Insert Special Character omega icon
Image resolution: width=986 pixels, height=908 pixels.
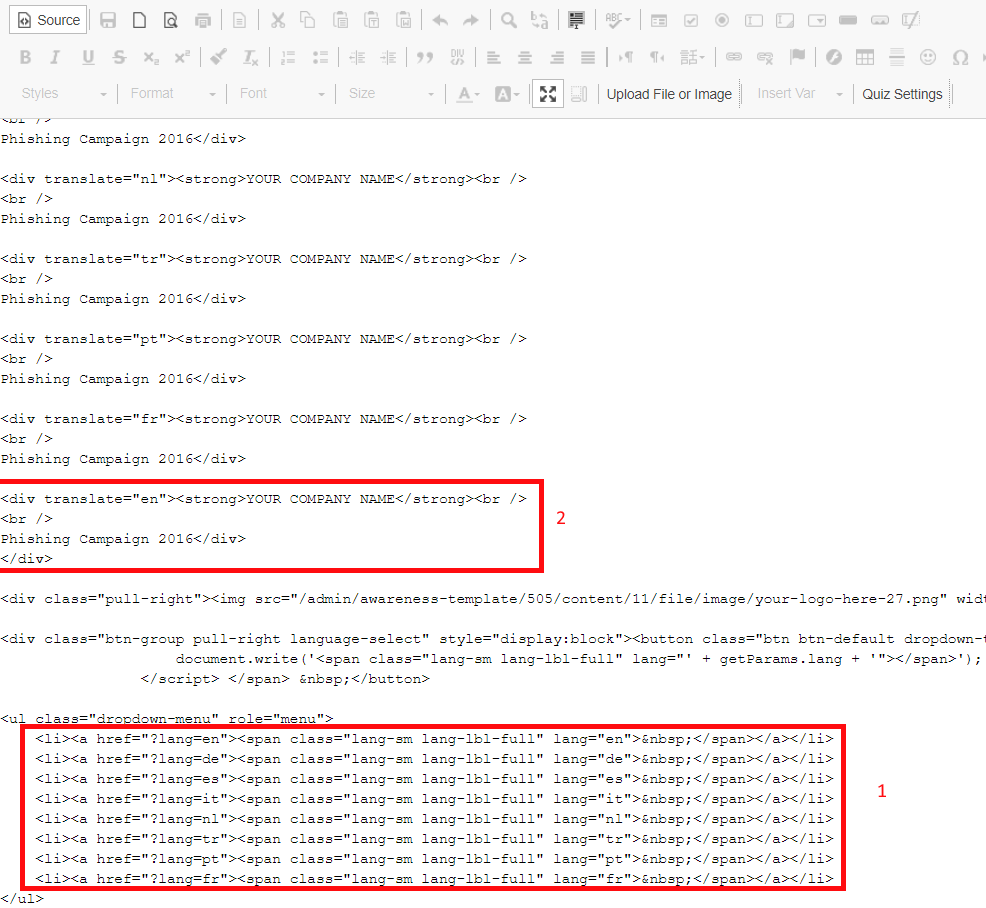coord(960,57)
